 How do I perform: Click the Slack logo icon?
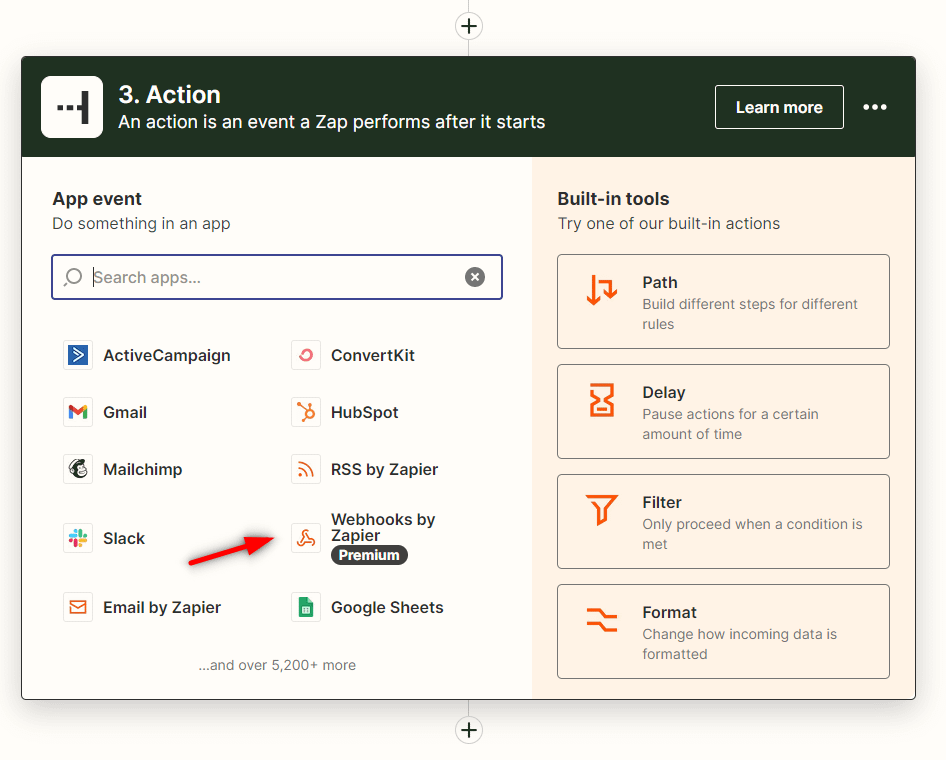coord(78,538)
